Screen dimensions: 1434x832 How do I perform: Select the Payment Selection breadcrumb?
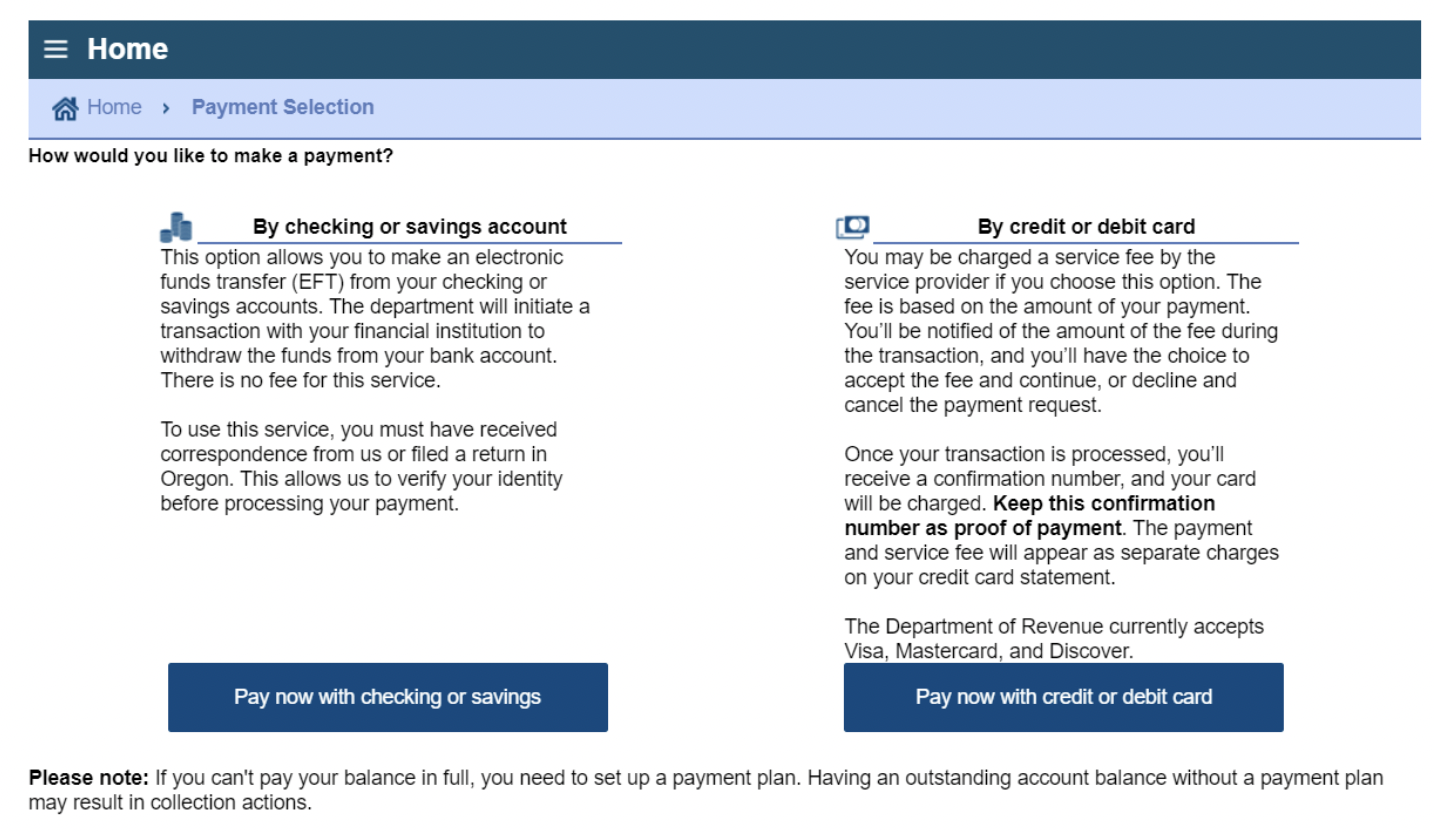[283, 107]
